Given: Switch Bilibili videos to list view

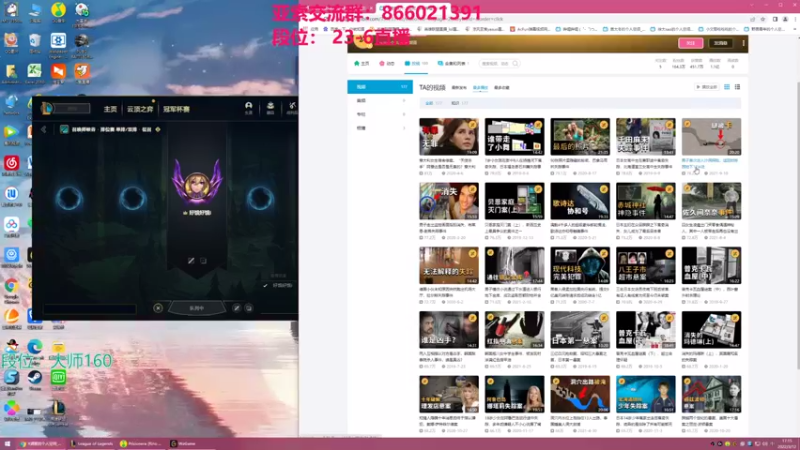Looking at the screenshot, I should (737, 87).
